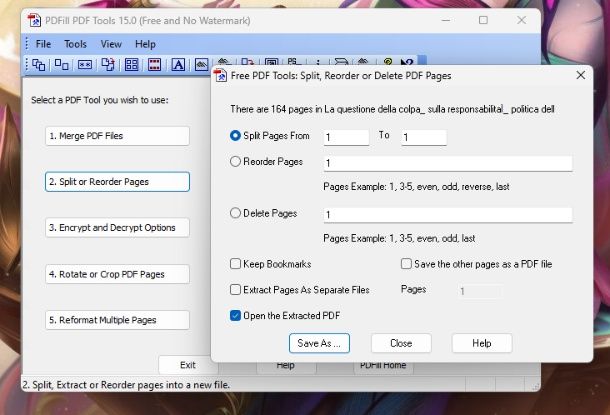The image size is (610, 415).
Task: Click the Close button in the dialog
Action: pyautogui.click(x=401, y=343)
